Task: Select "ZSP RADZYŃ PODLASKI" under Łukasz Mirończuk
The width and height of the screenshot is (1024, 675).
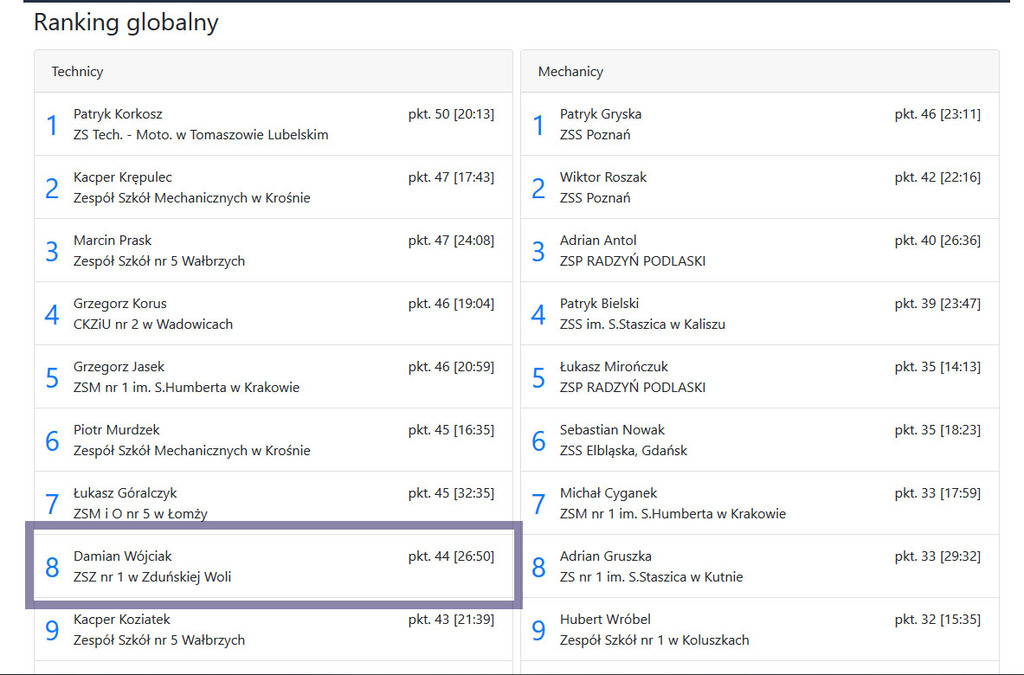Action: 633,388
